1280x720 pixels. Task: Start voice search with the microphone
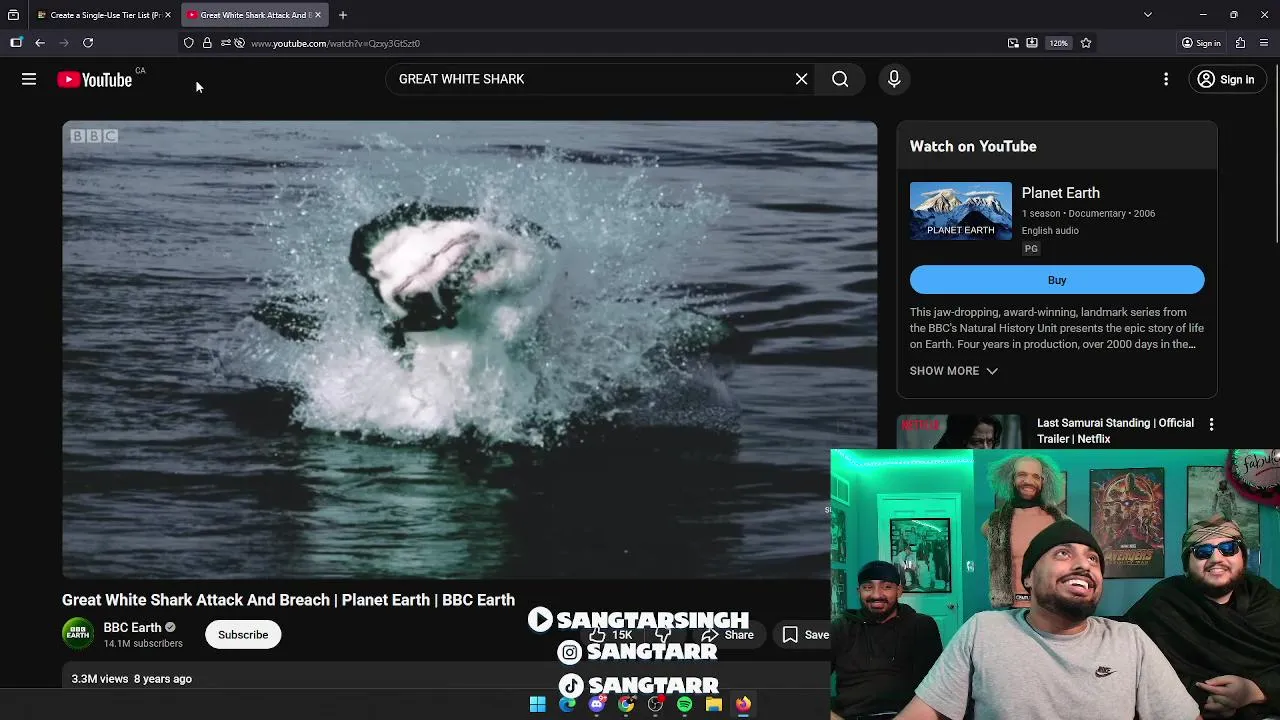(x=894, y=79)
